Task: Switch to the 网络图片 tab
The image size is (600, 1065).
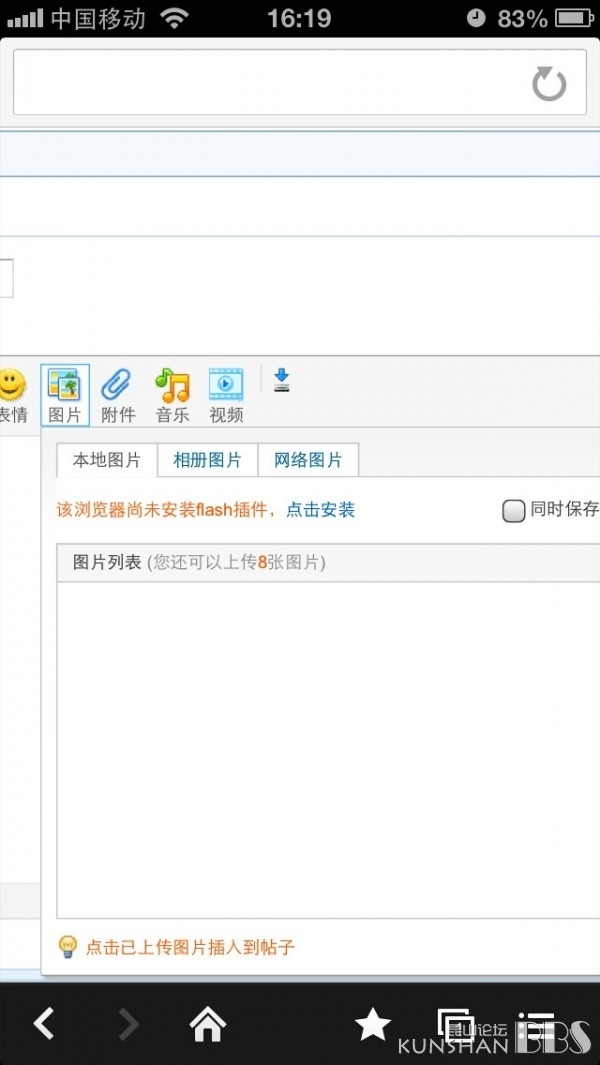Action: (x=308, y=460)
